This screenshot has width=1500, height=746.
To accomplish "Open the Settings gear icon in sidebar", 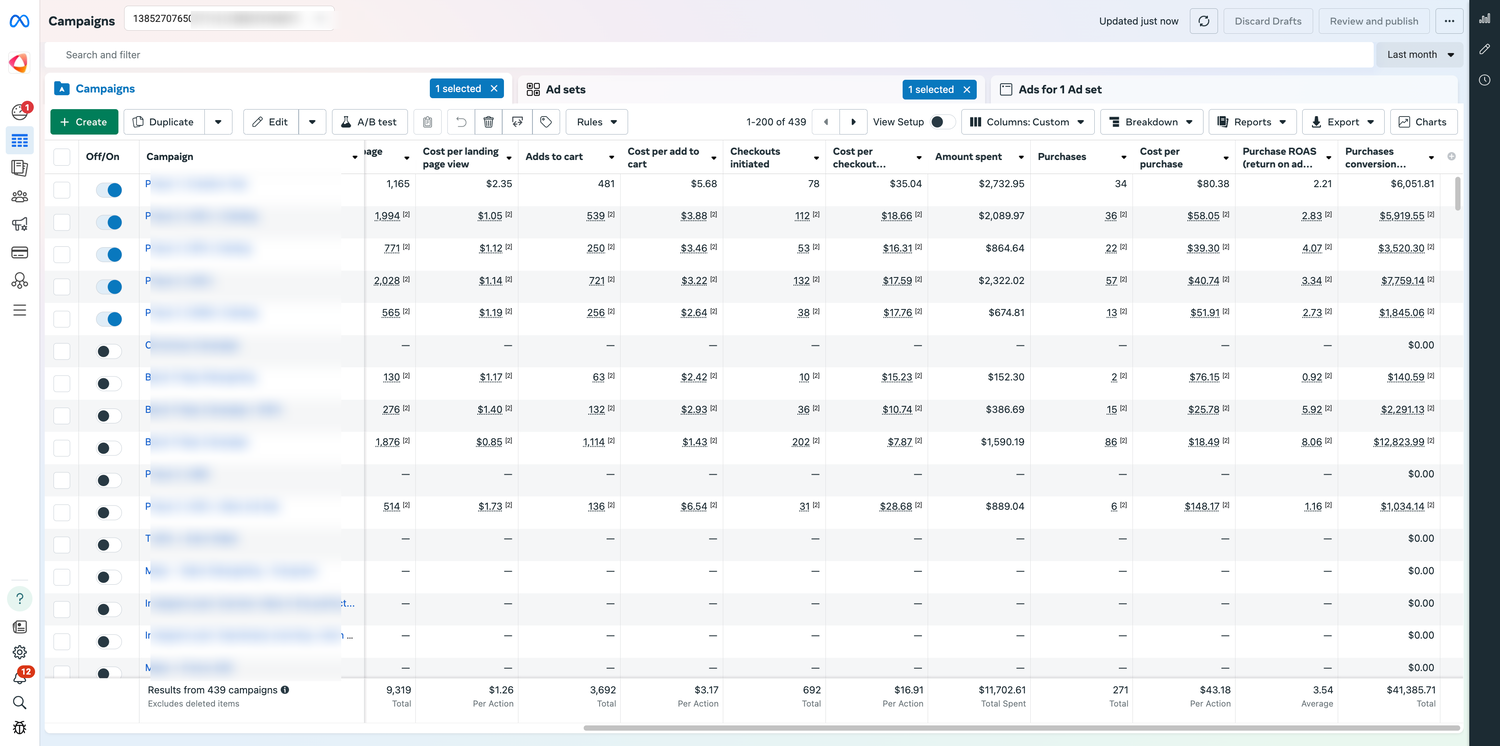I will click(19, 652).
